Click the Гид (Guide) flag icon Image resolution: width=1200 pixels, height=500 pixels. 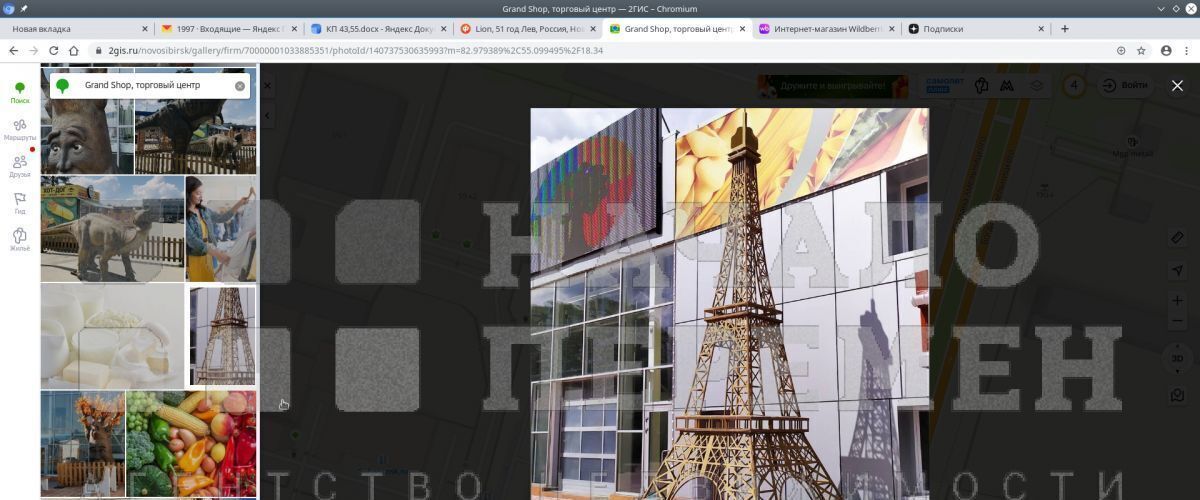20,203
